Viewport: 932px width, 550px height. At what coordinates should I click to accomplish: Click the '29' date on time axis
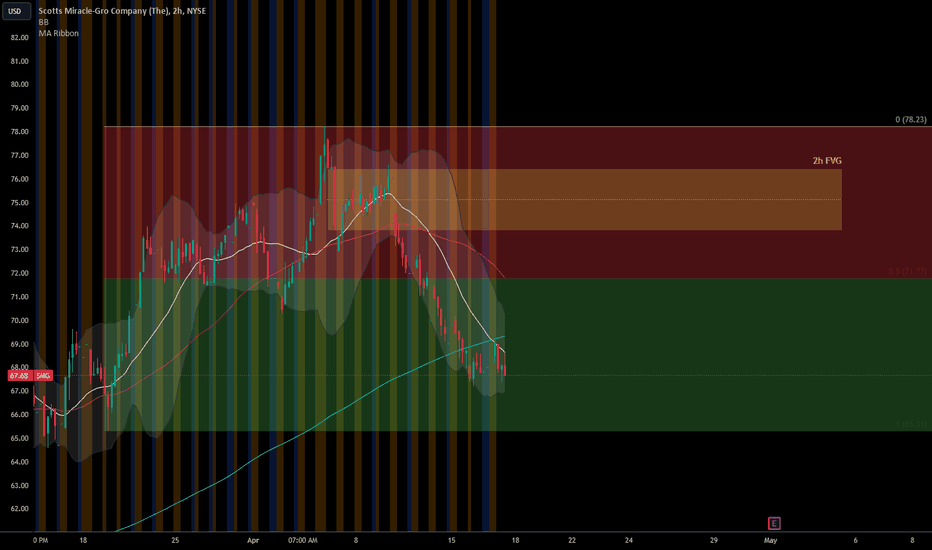(x=713, y=540)
